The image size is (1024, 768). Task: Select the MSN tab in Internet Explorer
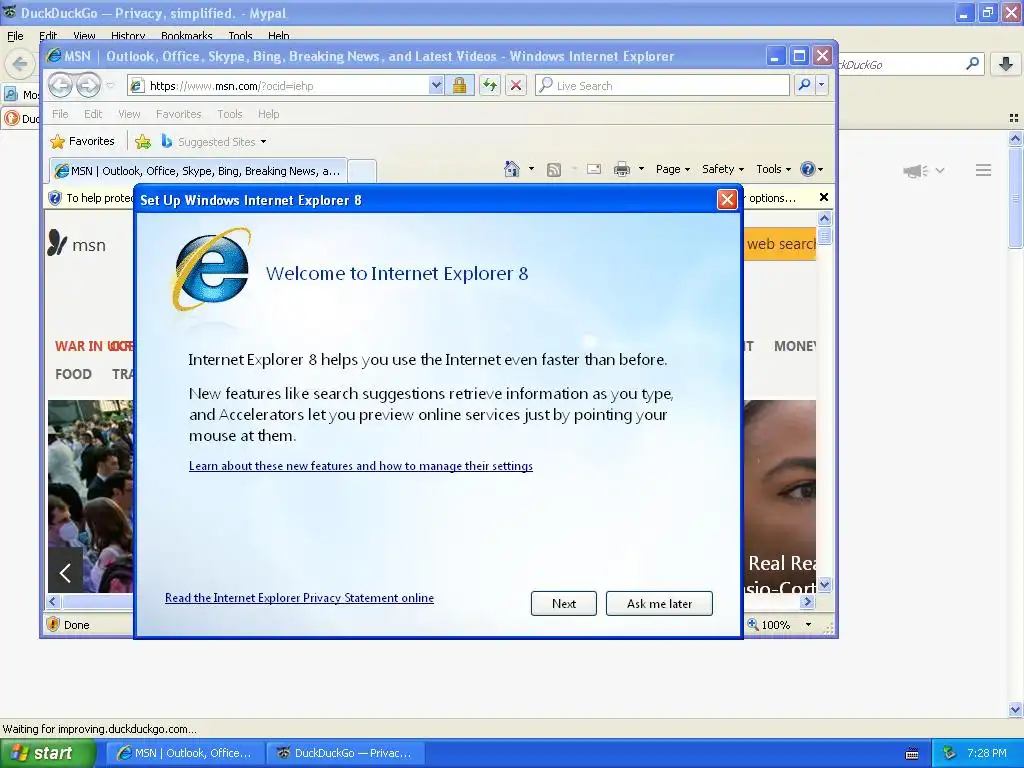point(199,171)
